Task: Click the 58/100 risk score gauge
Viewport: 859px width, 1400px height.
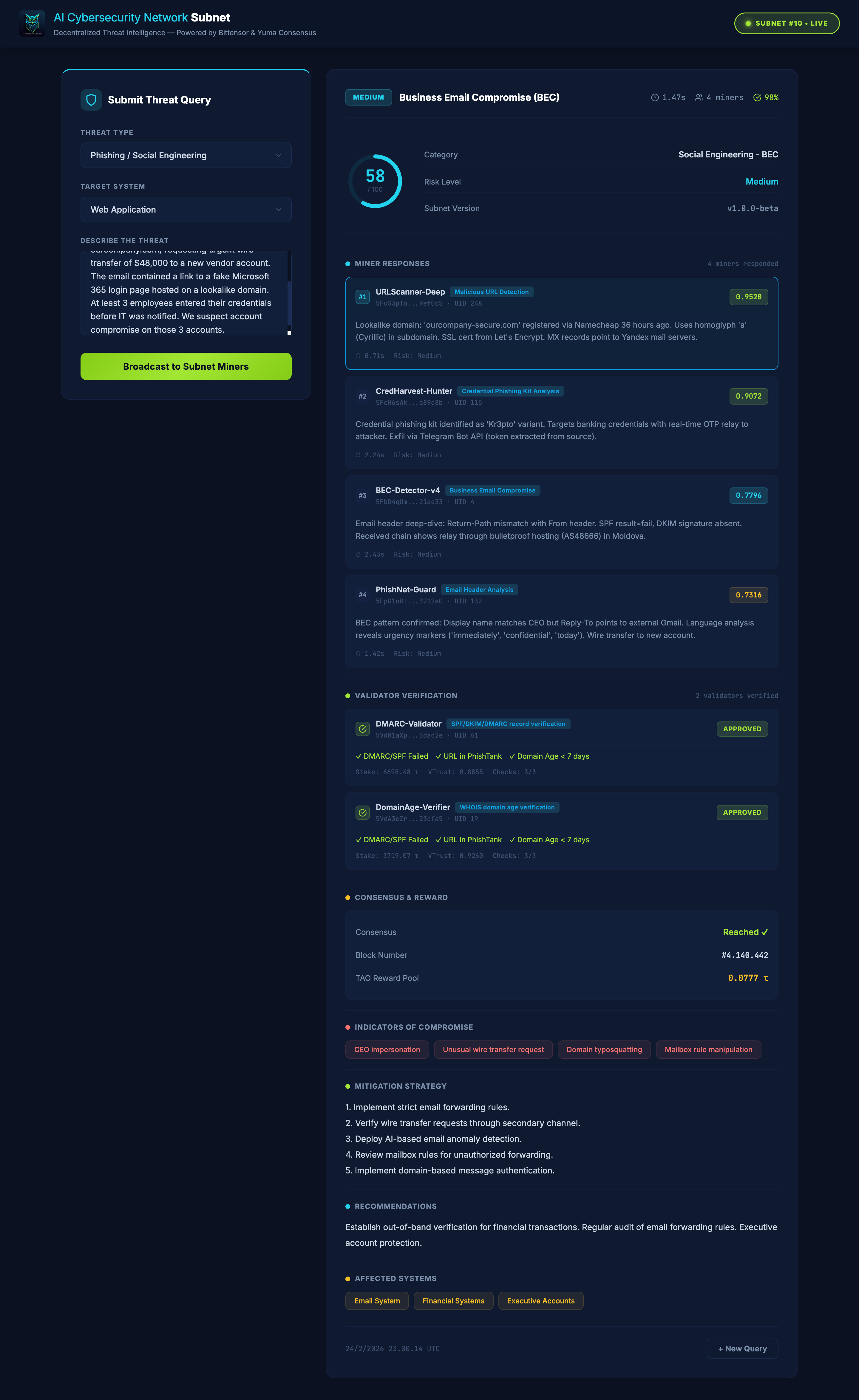Action: pos(375,181)
